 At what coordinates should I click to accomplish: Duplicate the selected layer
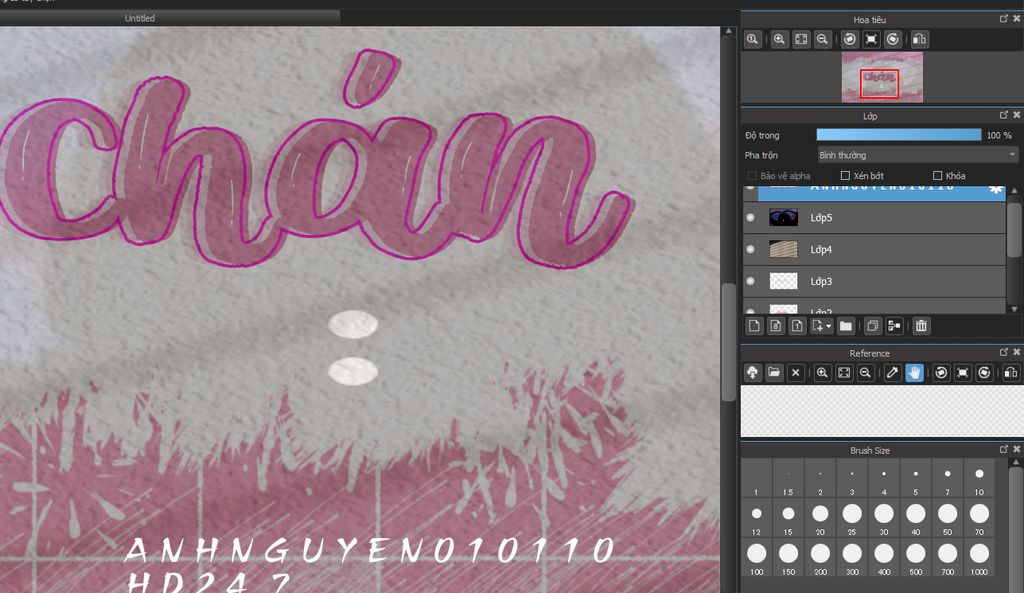click(x=872, y=326)
